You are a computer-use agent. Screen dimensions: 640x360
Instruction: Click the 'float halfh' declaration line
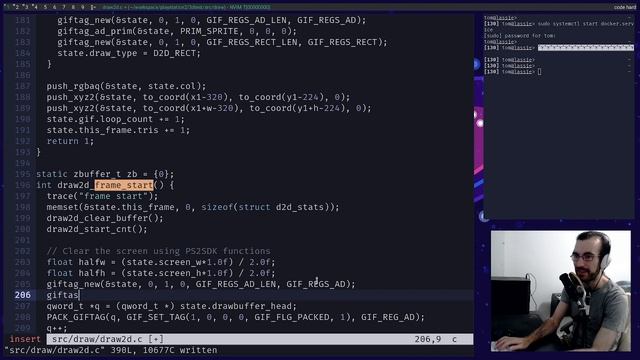(x=161, y=273)
